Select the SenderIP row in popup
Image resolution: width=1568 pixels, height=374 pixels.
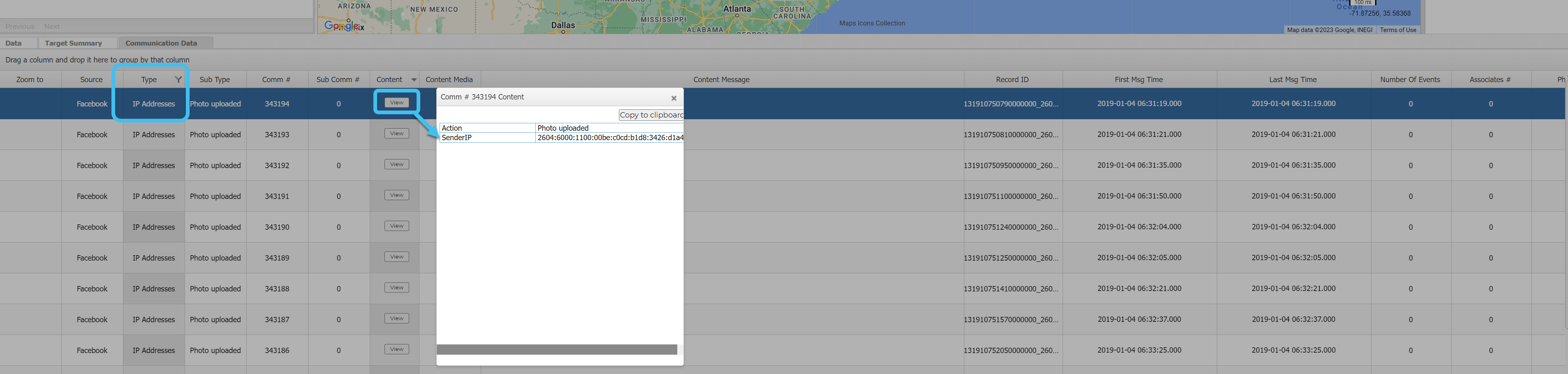coord(487,138)
